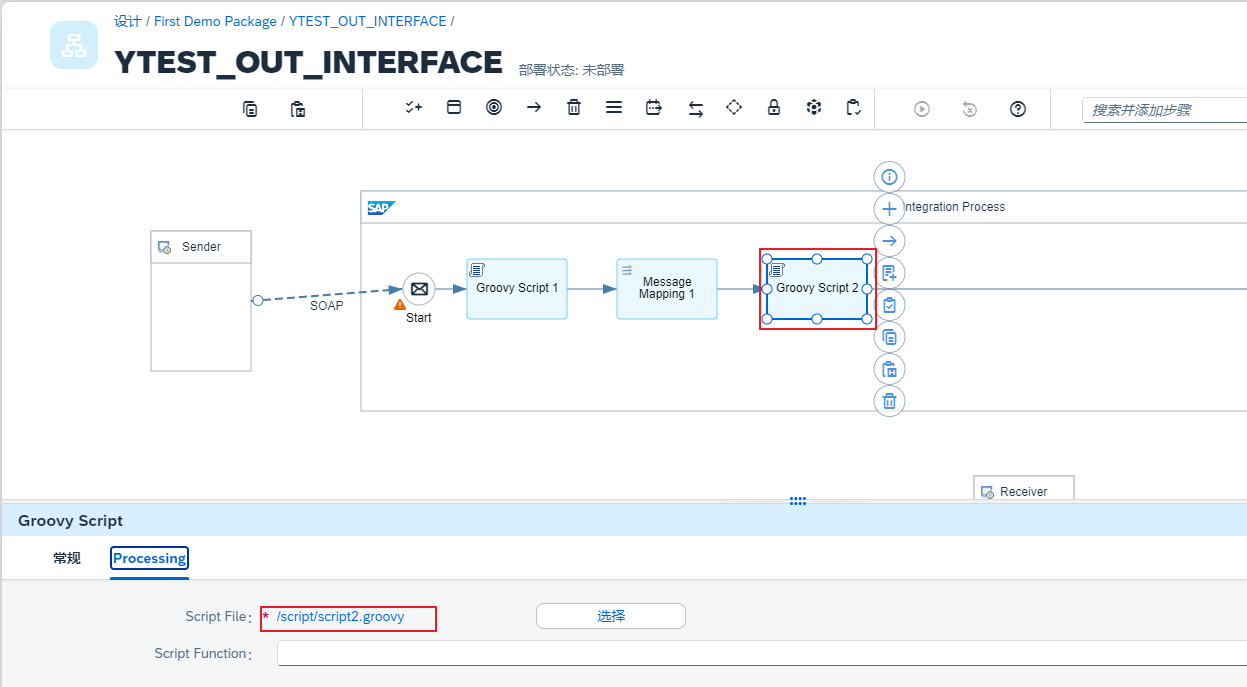The width and height of the screenshot is (1247, 687).
Task: Open the hamburger list menu in the toolbar
Action: pos(614,108)
